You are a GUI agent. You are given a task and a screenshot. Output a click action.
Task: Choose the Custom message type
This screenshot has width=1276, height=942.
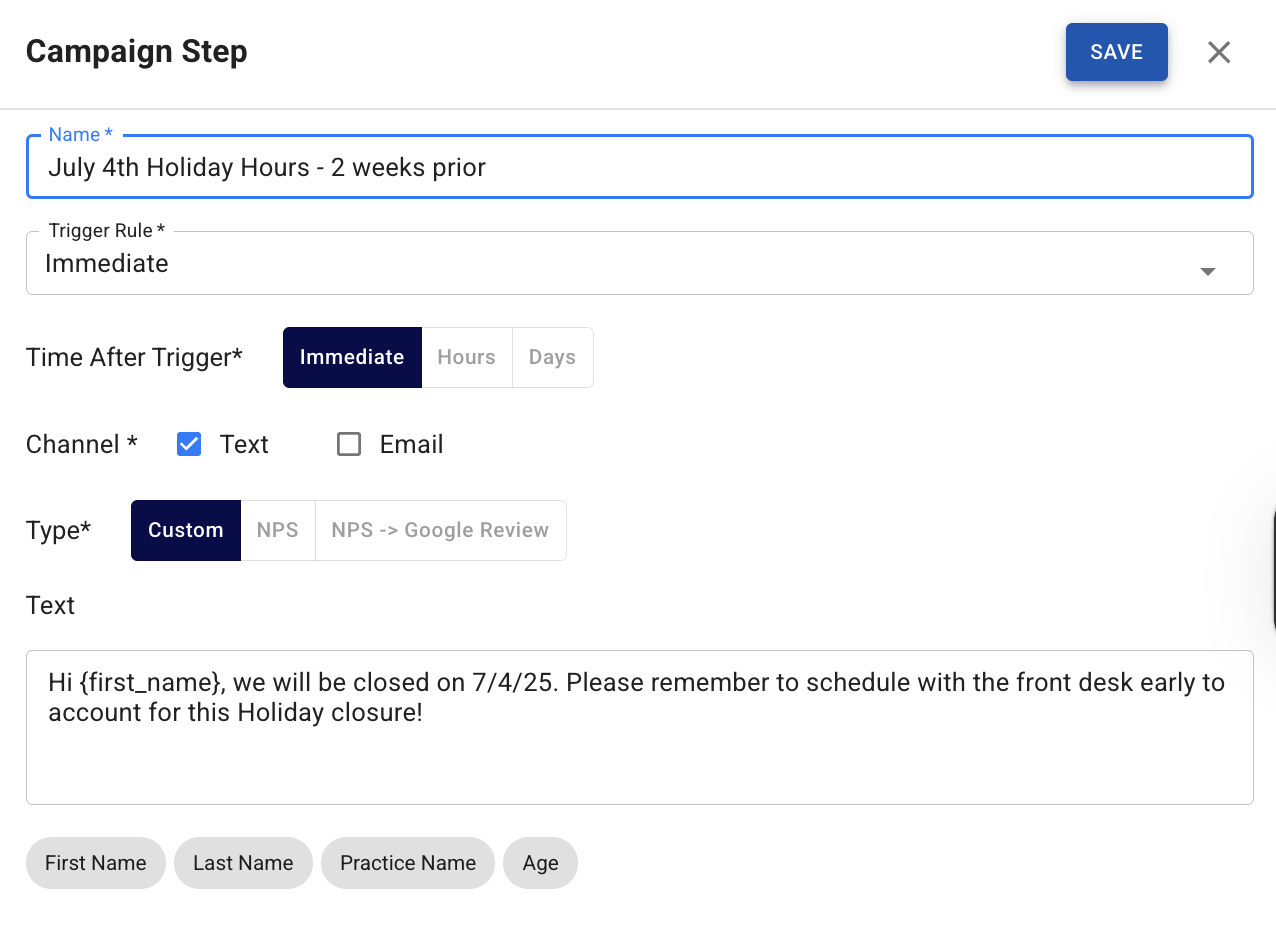pos(186,530)
